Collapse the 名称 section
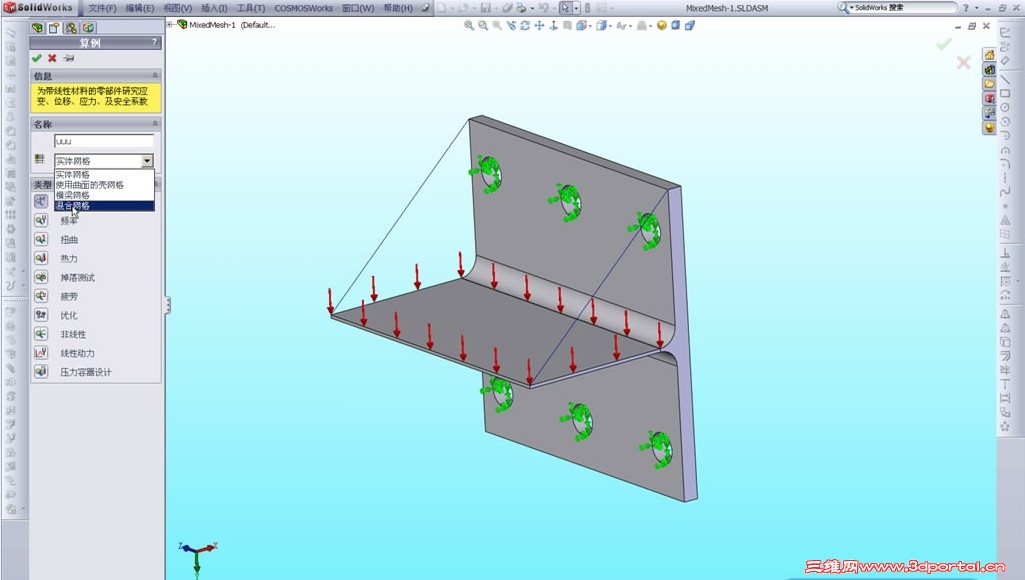 click(155, 124)
